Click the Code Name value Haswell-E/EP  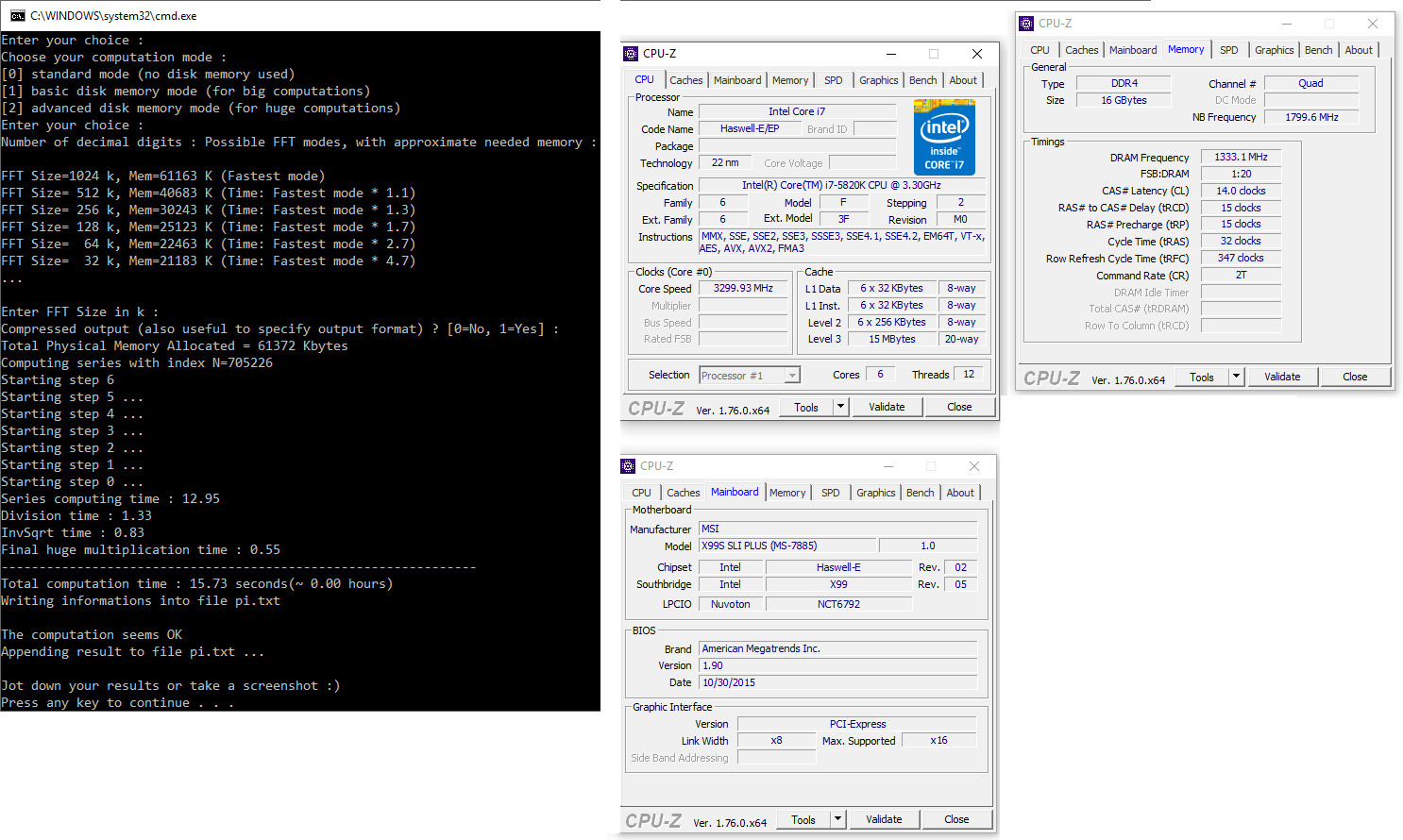click(x=750, y=129)
